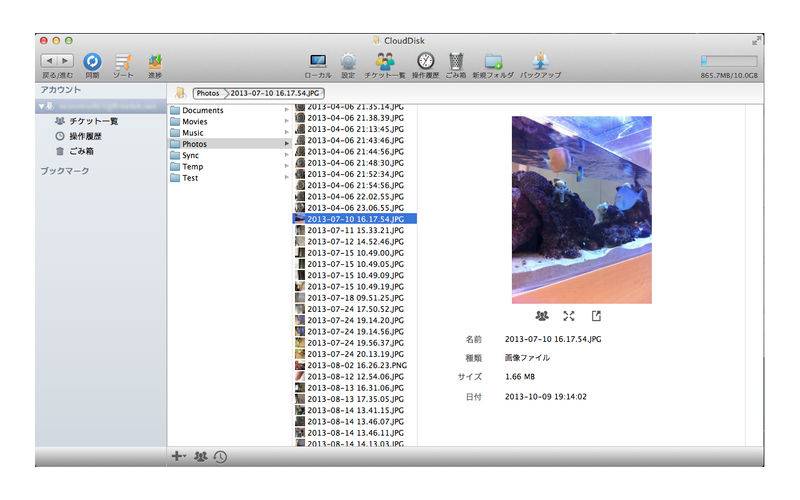This screenshot has height=500, width=800.
Task: Select file 2013-04-06 21.43.46.JPG
Action: point(355,140)
